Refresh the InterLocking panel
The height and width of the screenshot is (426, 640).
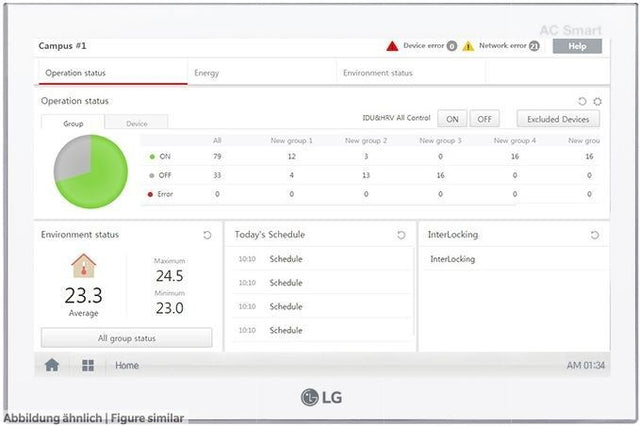coord(595,235)
